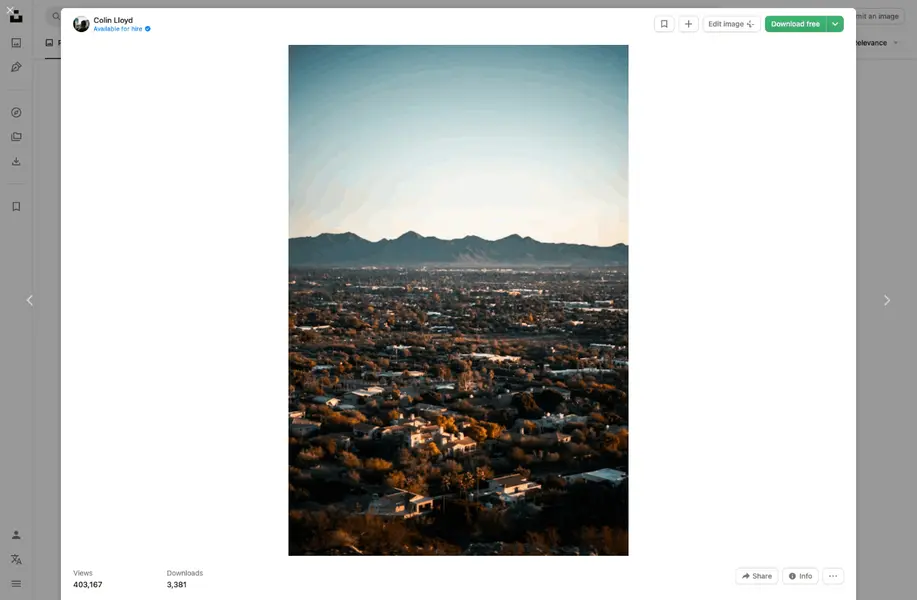Click the account person icon near sidebar bottom
Image resolution: width=917 pixels, height=600 pixels.
(15, 535)
